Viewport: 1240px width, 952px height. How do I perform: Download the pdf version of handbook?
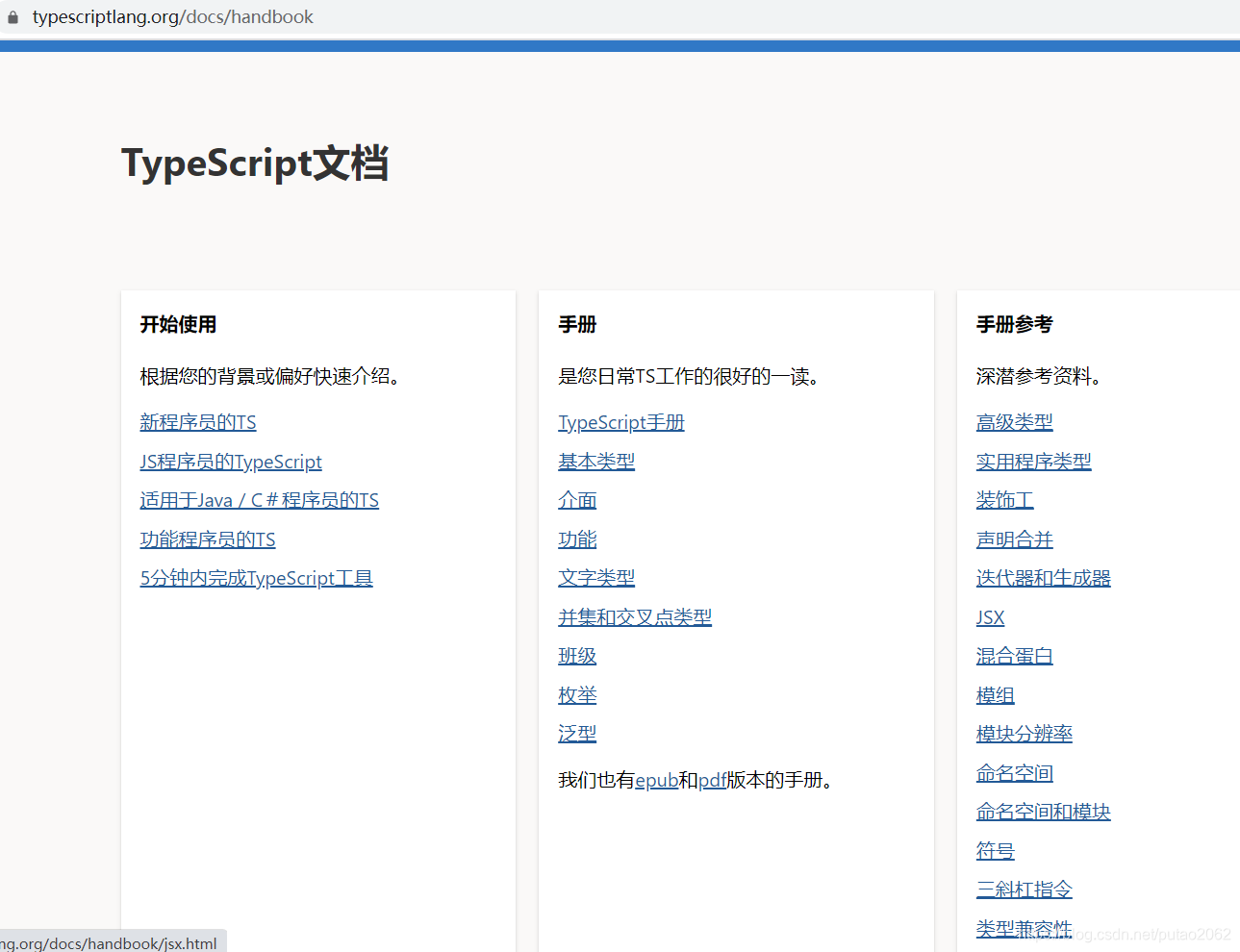[x=712, y=780]
